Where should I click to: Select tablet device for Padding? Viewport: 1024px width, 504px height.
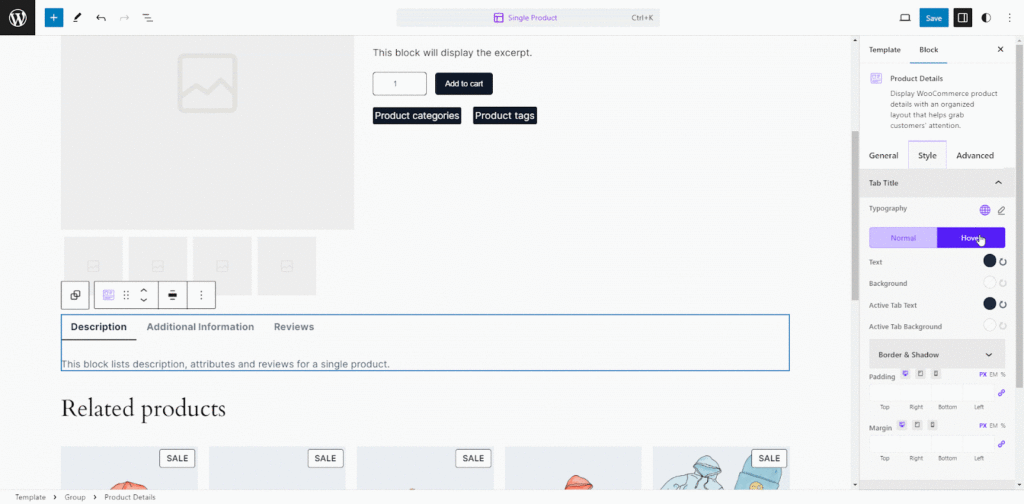(x=920, y=373)
